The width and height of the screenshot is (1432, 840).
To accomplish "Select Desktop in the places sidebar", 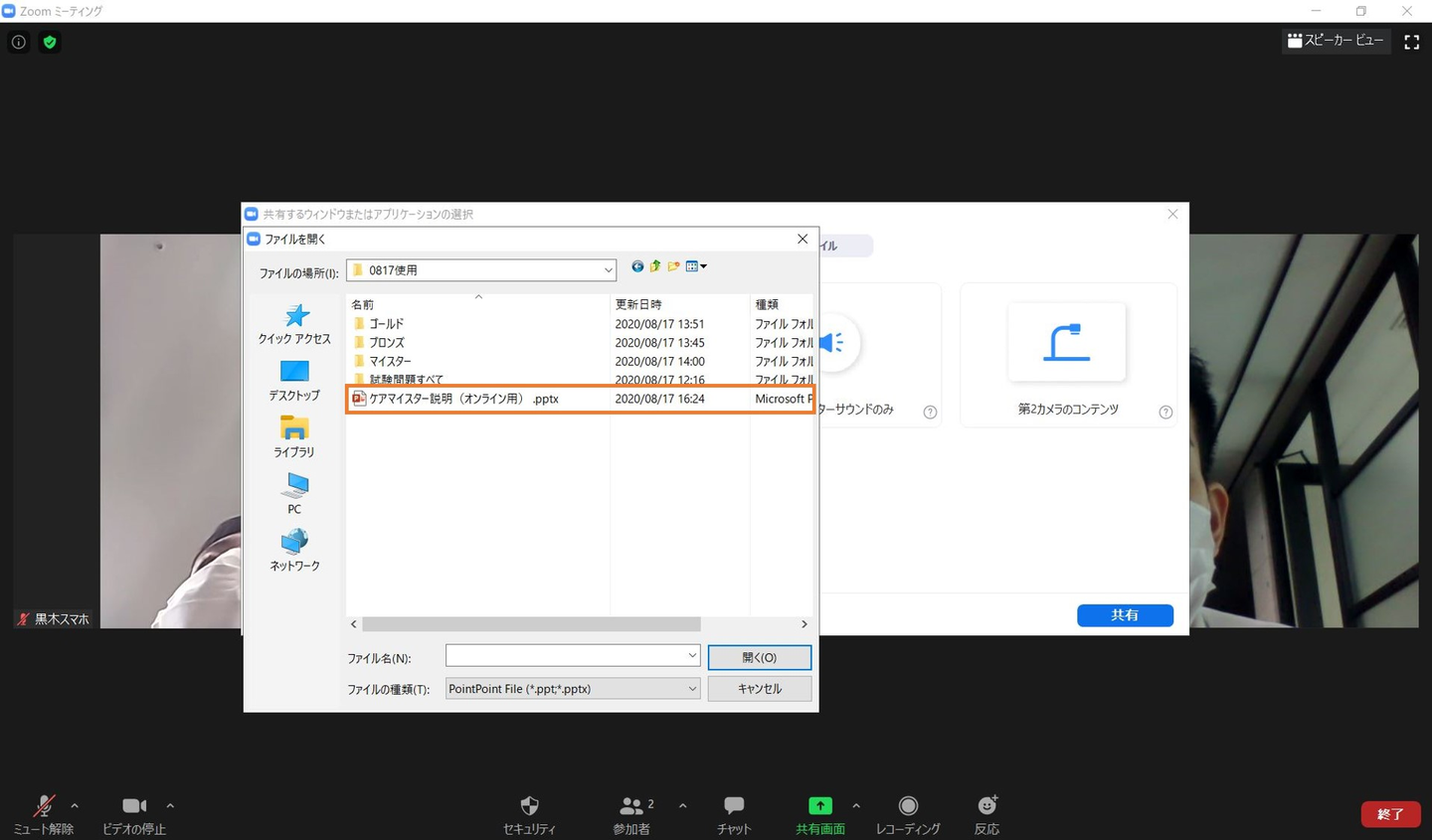I will point(294,380).
